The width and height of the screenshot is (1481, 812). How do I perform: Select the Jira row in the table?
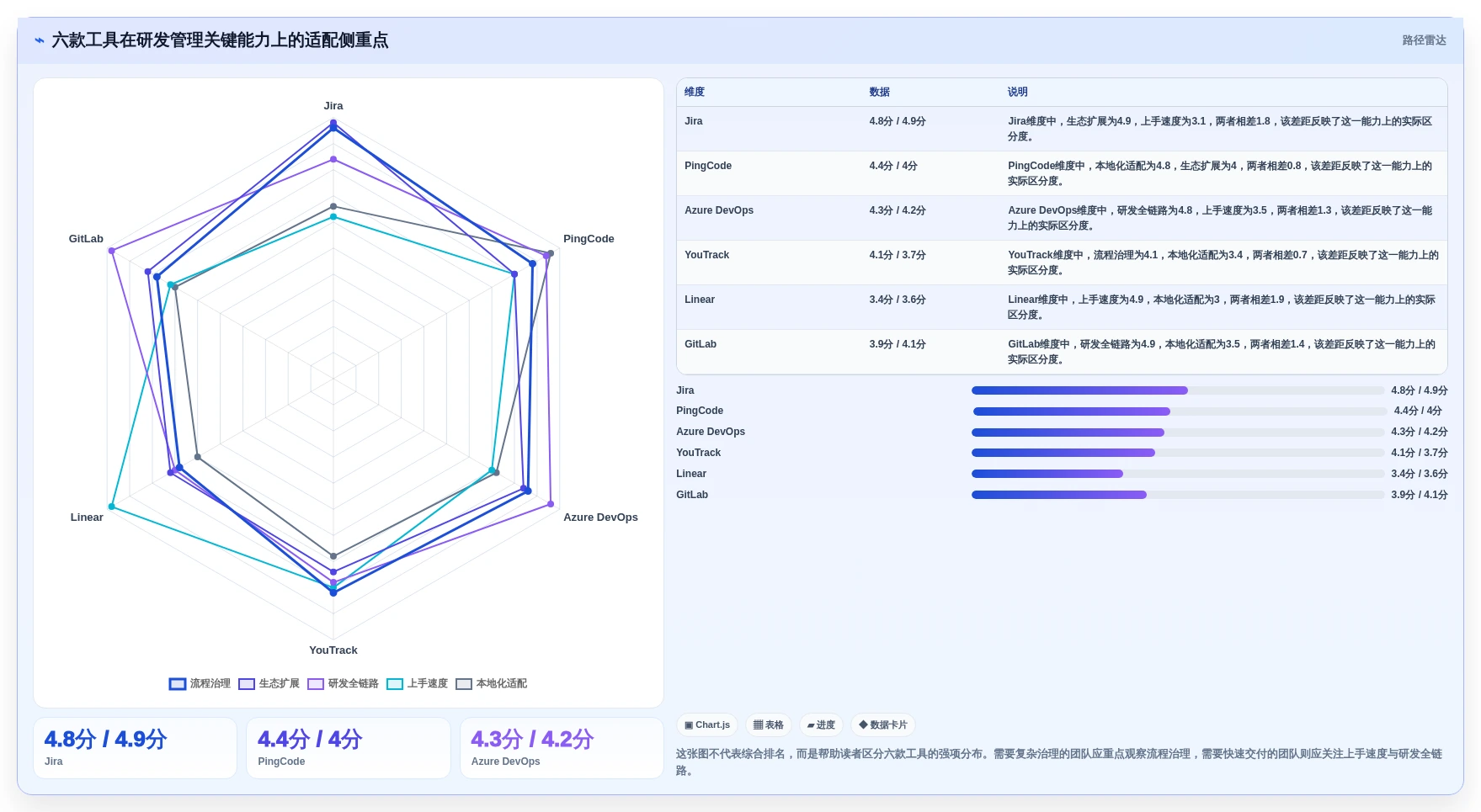tap(1062, 129)
